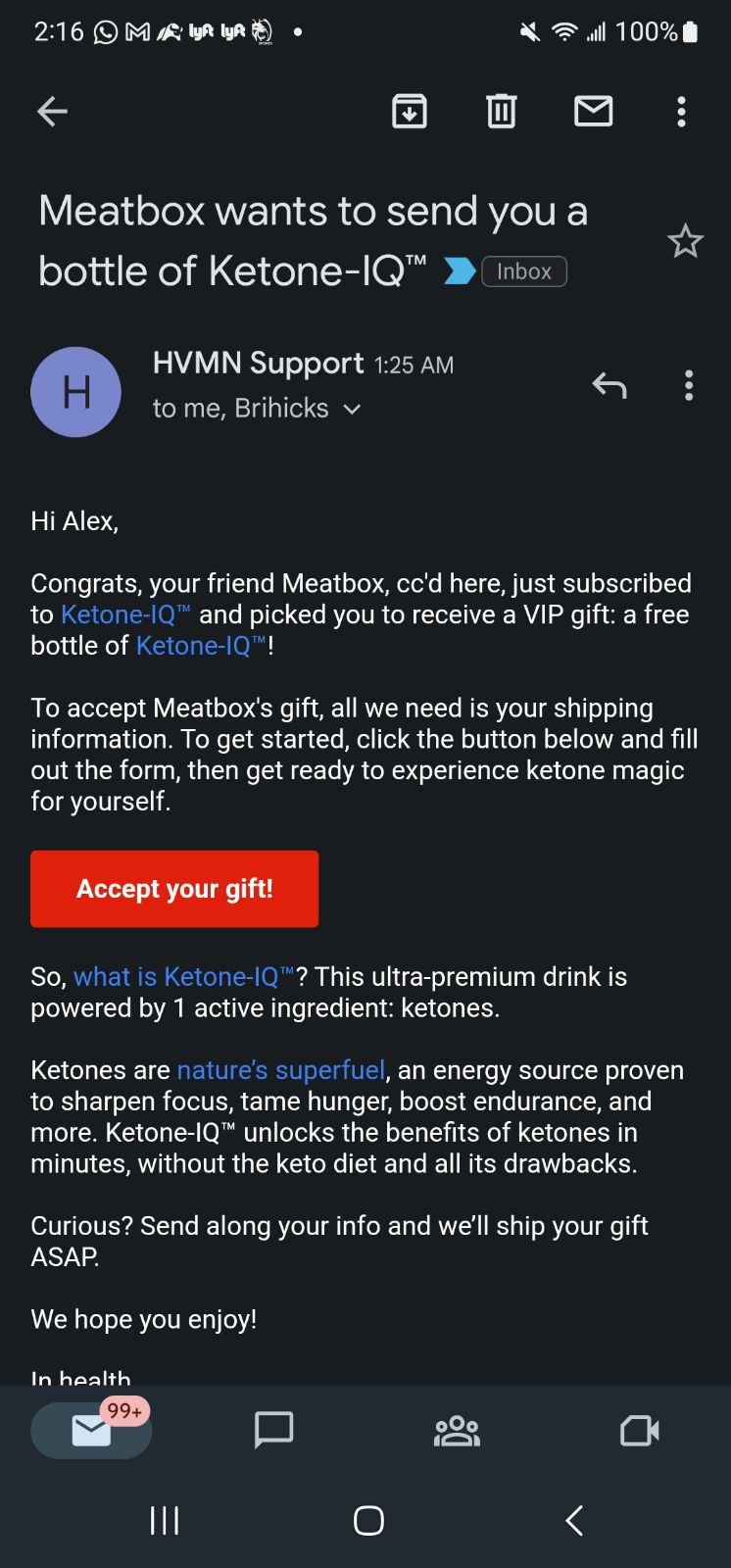This screenshot has height=1568, width=731.
Task: Toggle the blue importance marker
Action: click(459, 271)
